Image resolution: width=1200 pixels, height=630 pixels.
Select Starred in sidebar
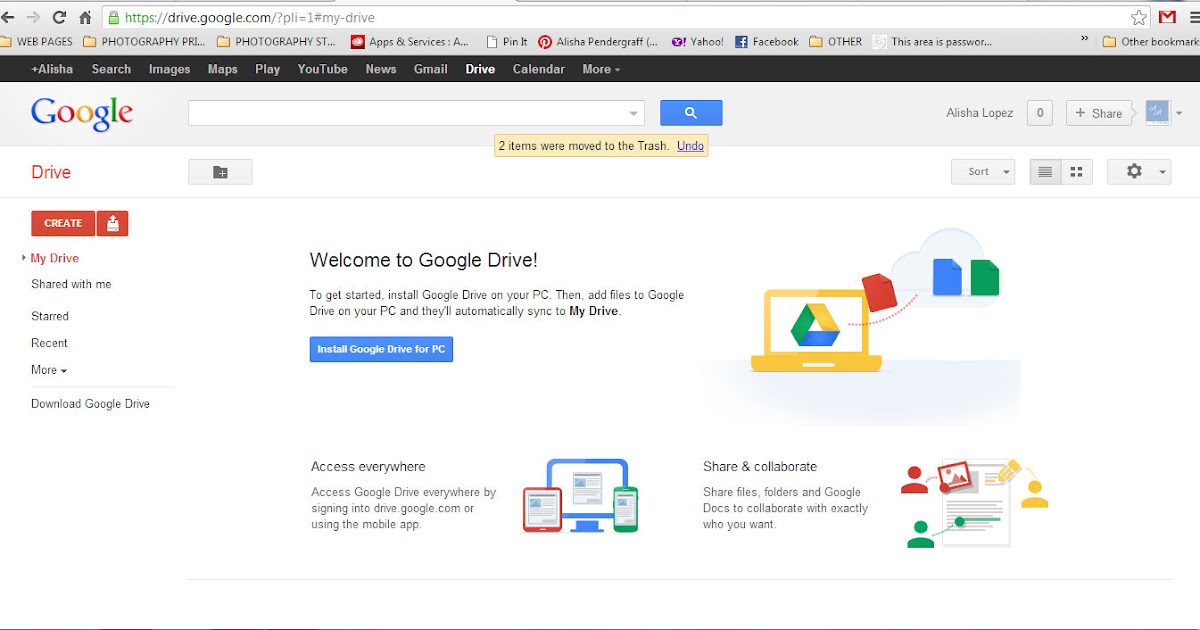[x=50, y=316]
